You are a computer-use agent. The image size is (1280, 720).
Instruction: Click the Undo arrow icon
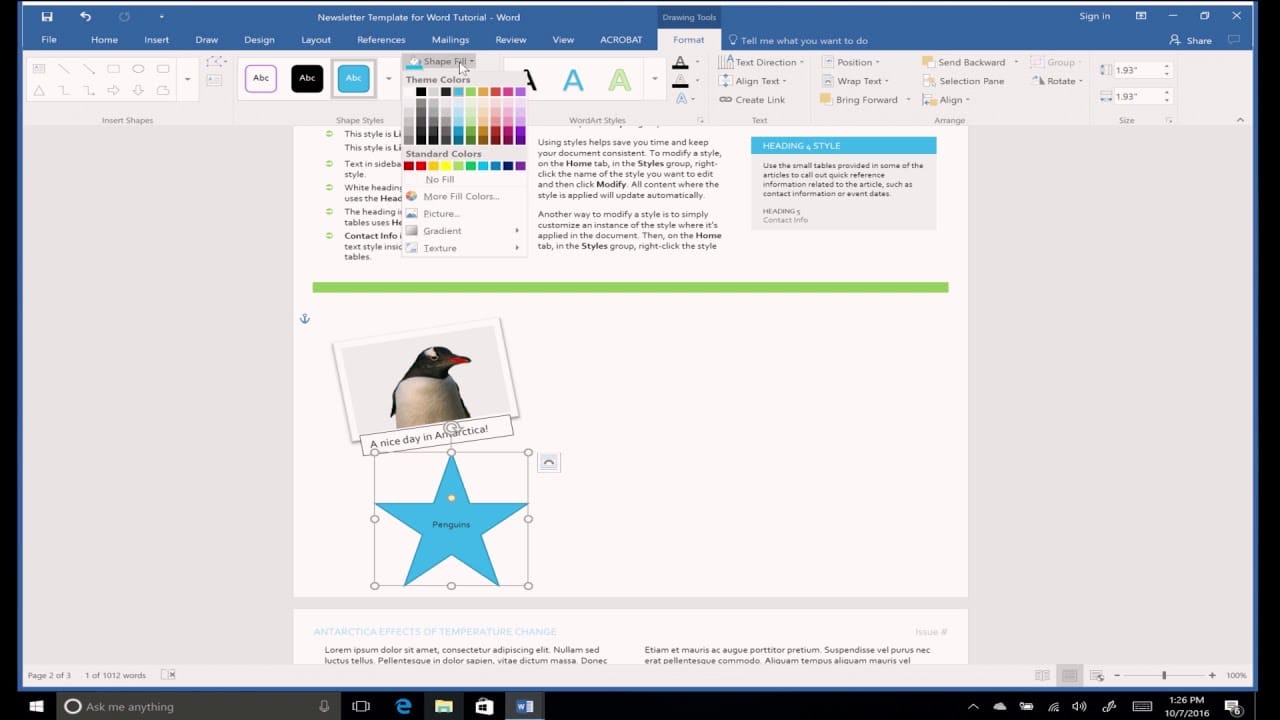[x=85, y=16]
